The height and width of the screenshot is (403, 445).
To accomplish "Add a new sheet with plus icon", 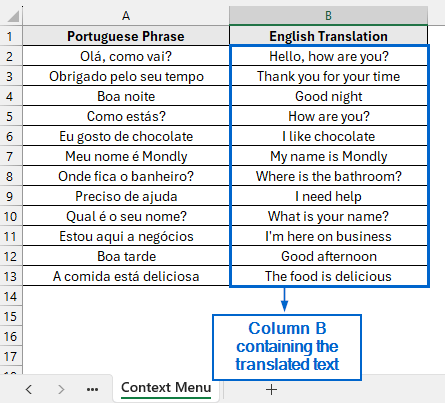I will click(x=271, y=389).
